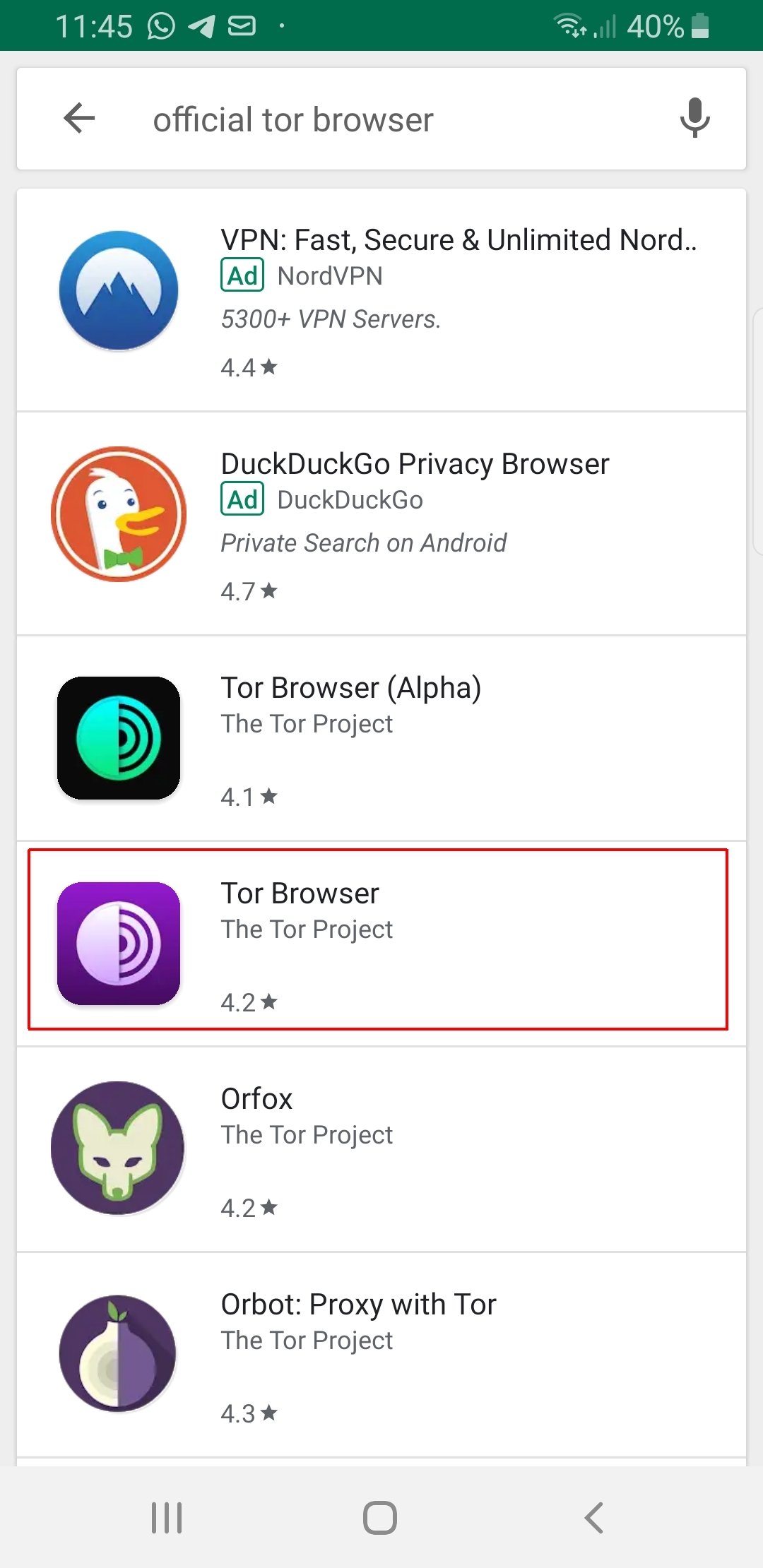Tap the back arrow in search bar
This screenshot has height=1568, width=763.
click(79, 118)
